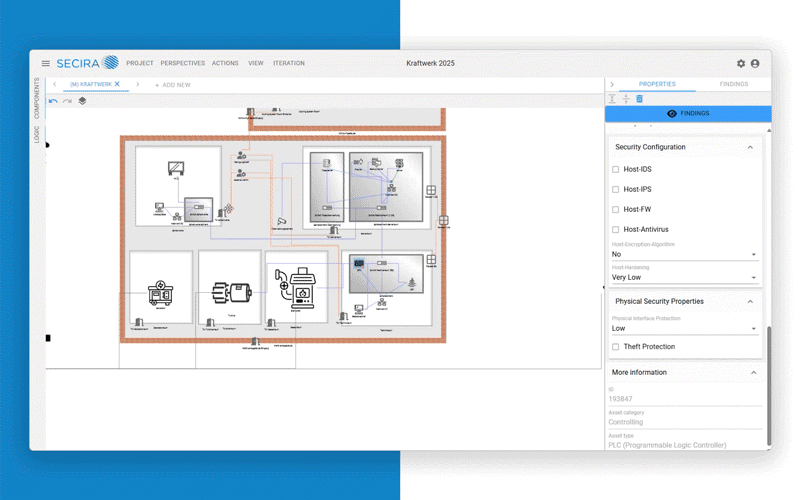Click the Kraftwerk 2025 project title

pos(430,63)
